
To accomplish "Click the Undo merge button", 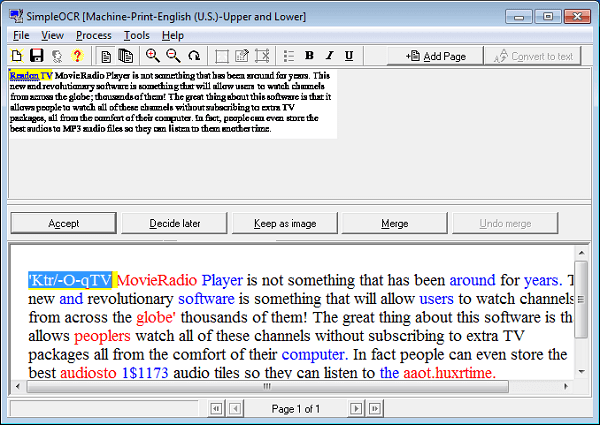I will [x=505, y=223].
